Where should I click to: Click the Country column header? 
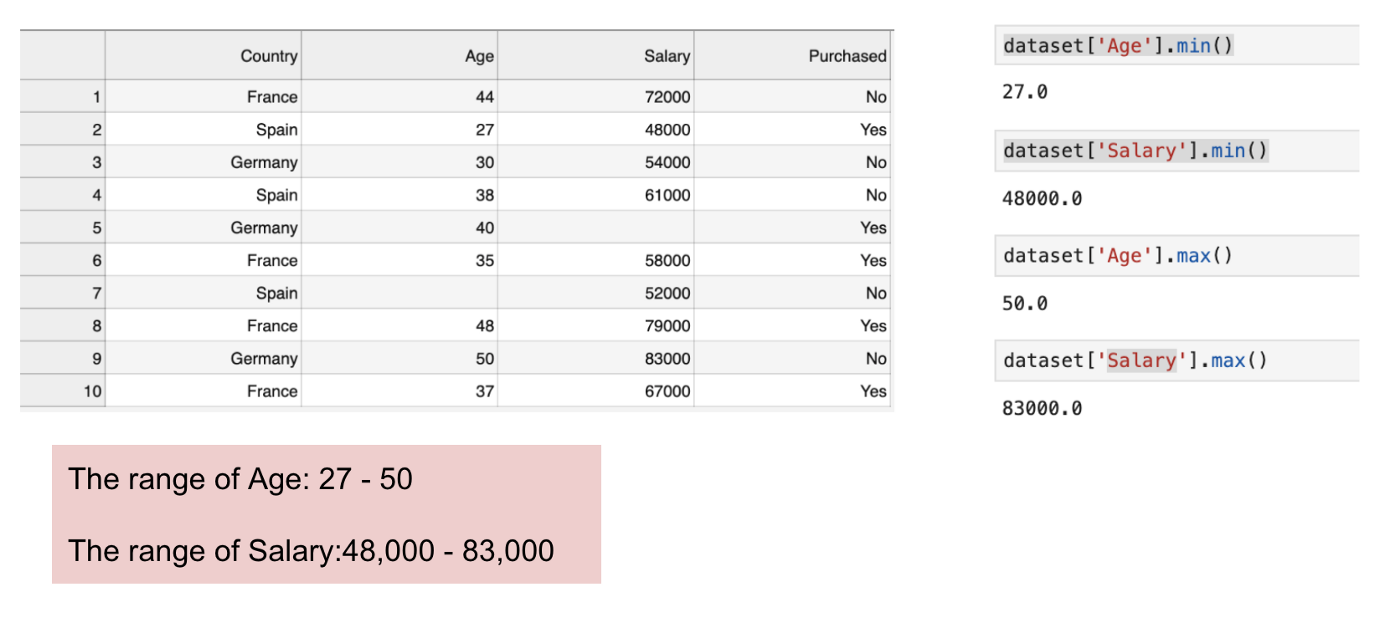(268, 56)
